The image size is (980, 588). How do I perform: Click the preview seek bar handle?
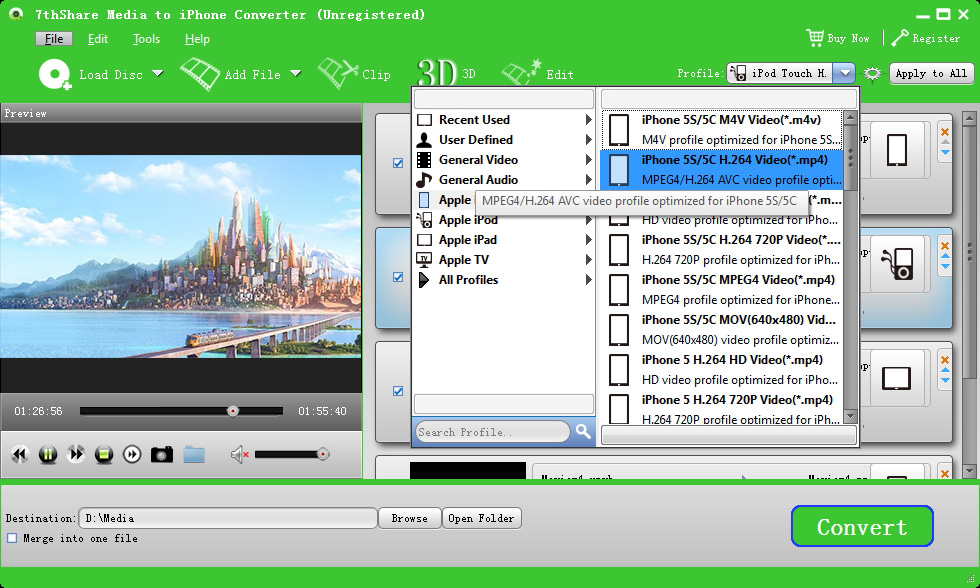[232, 411]
